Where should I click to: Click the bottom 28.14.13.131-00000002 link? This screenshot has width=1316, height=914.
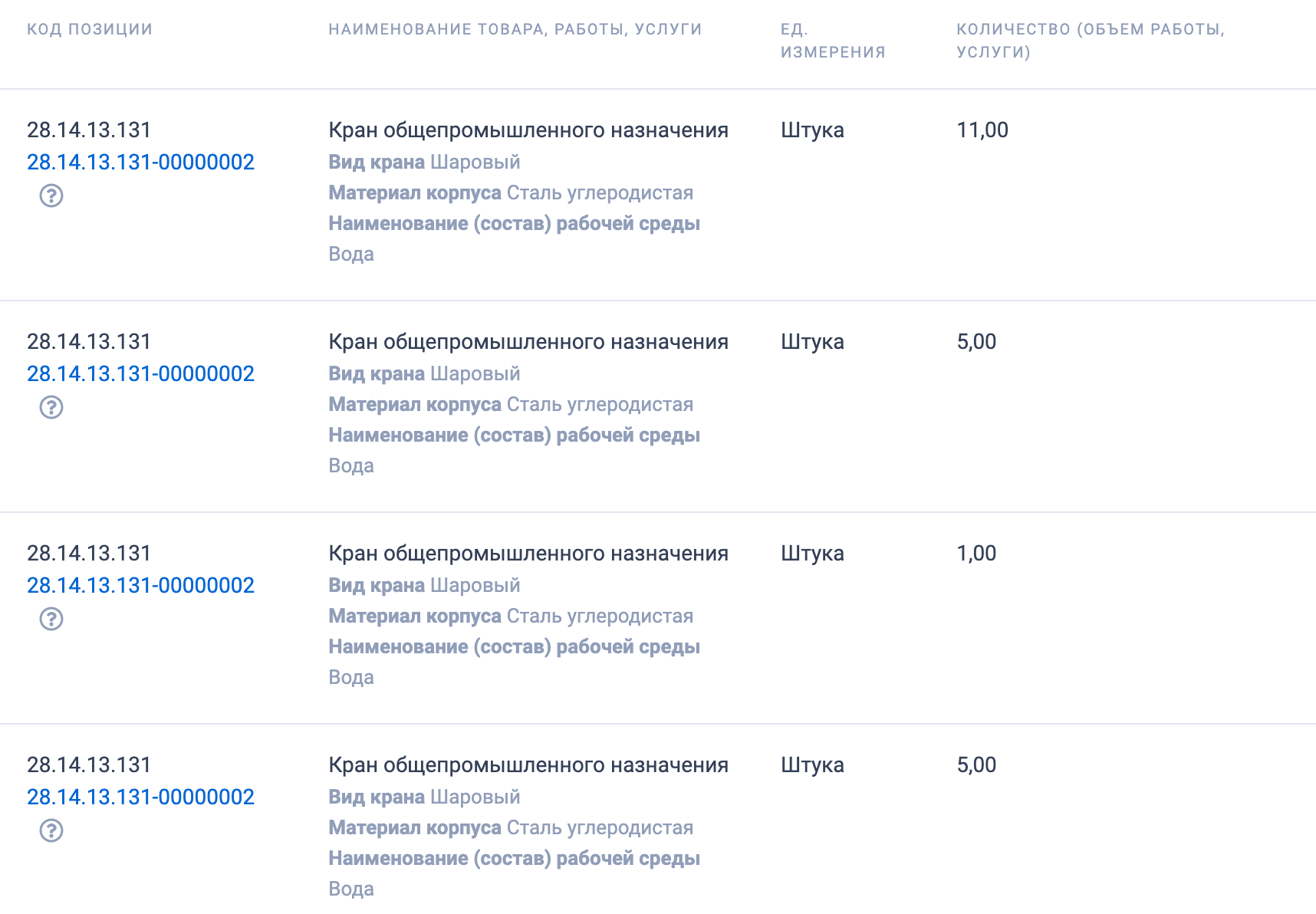[141, 797]
